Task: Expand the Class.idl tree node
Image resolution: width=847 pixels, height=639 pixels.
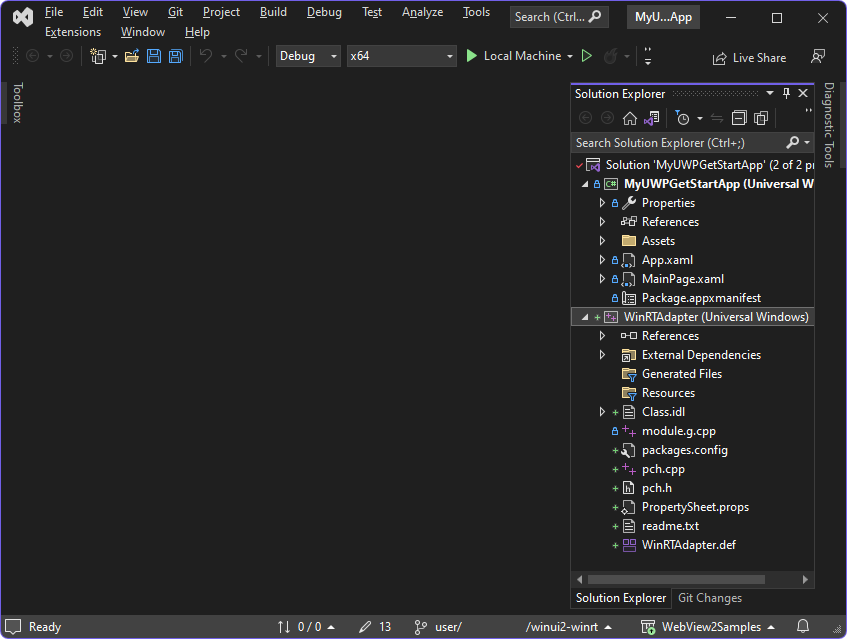Action: [602, 412]
